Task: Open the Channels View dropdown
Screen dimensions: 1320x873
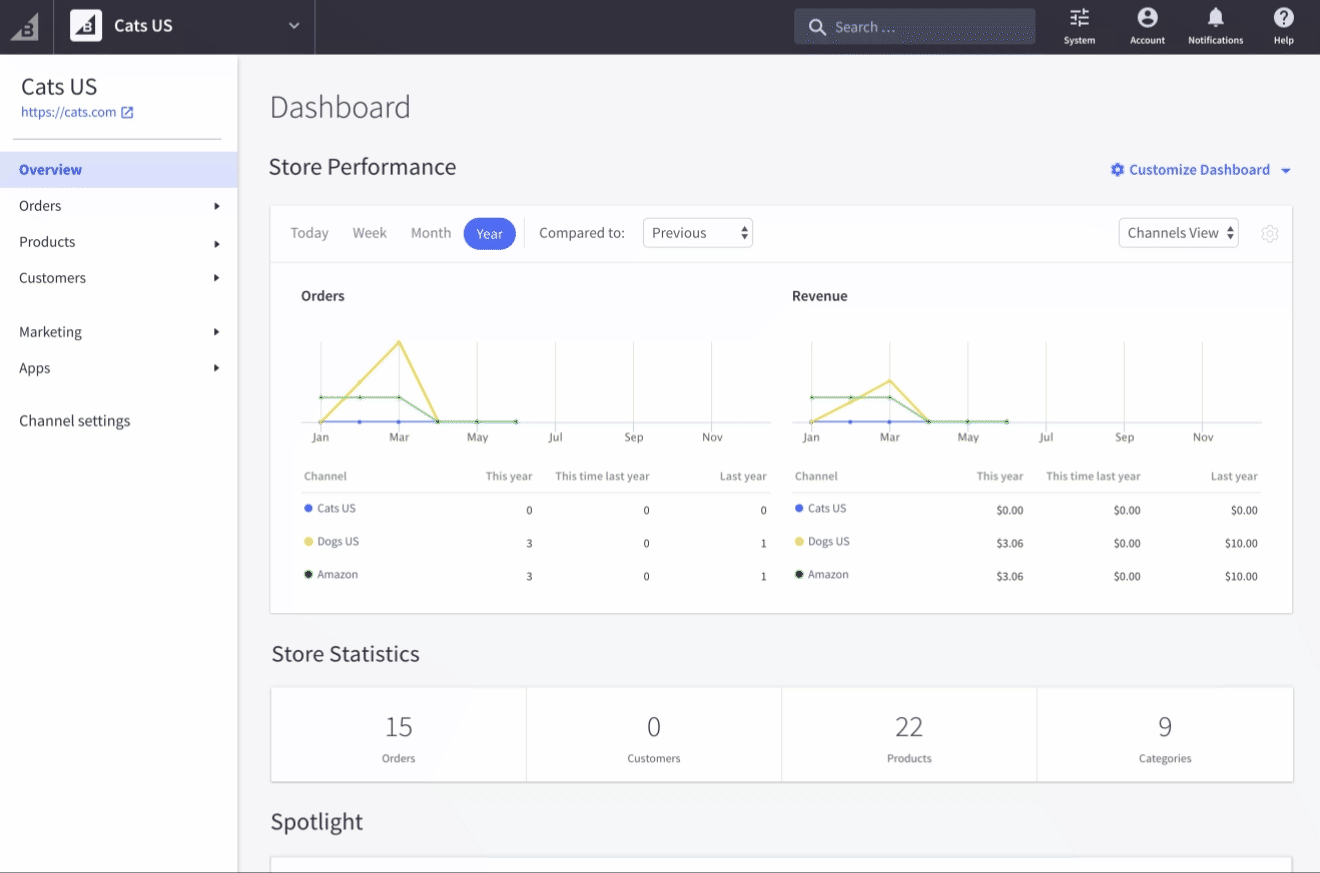Action: point(1178,233)
